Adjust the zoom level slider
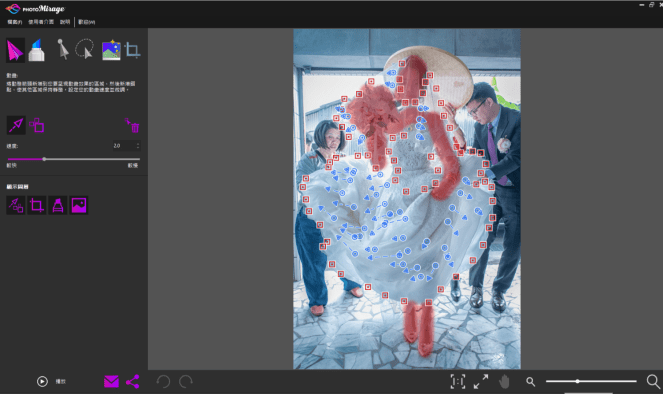Image resolution: width=663 pixels, height=394 pixels. pos(578,381)
